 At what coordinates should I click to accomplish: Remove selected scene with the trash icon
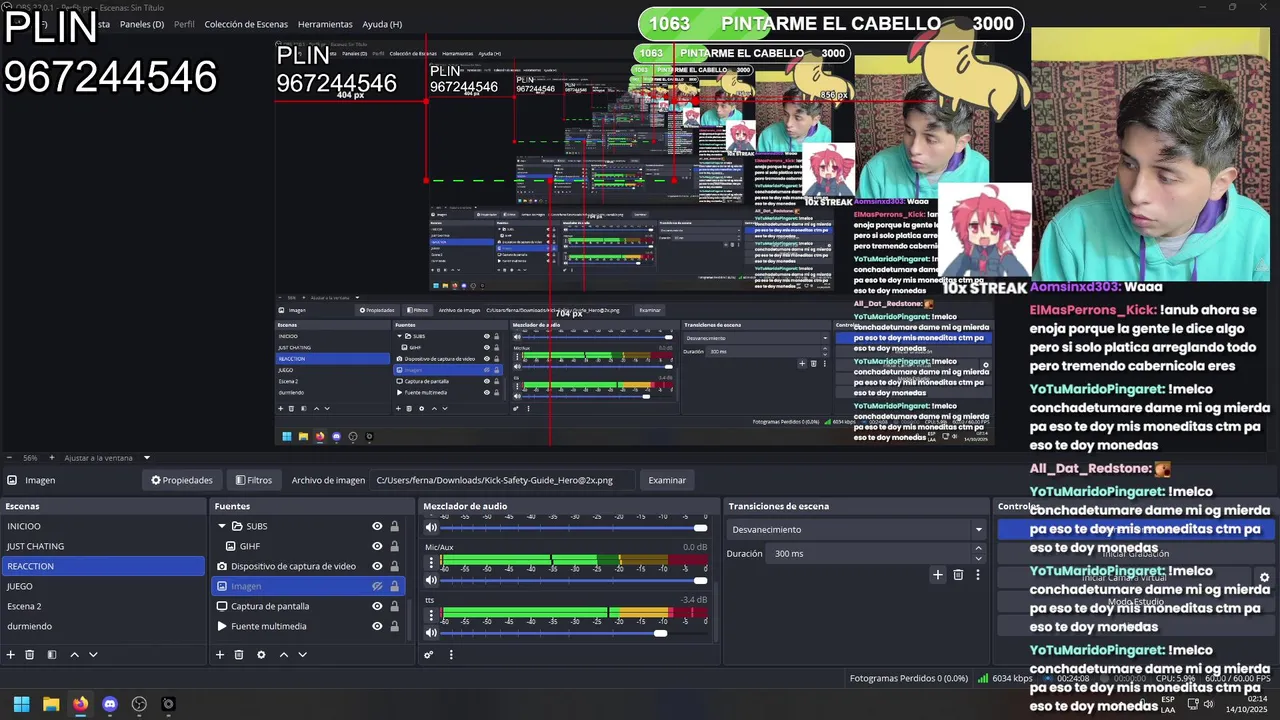tap(30, 655)
